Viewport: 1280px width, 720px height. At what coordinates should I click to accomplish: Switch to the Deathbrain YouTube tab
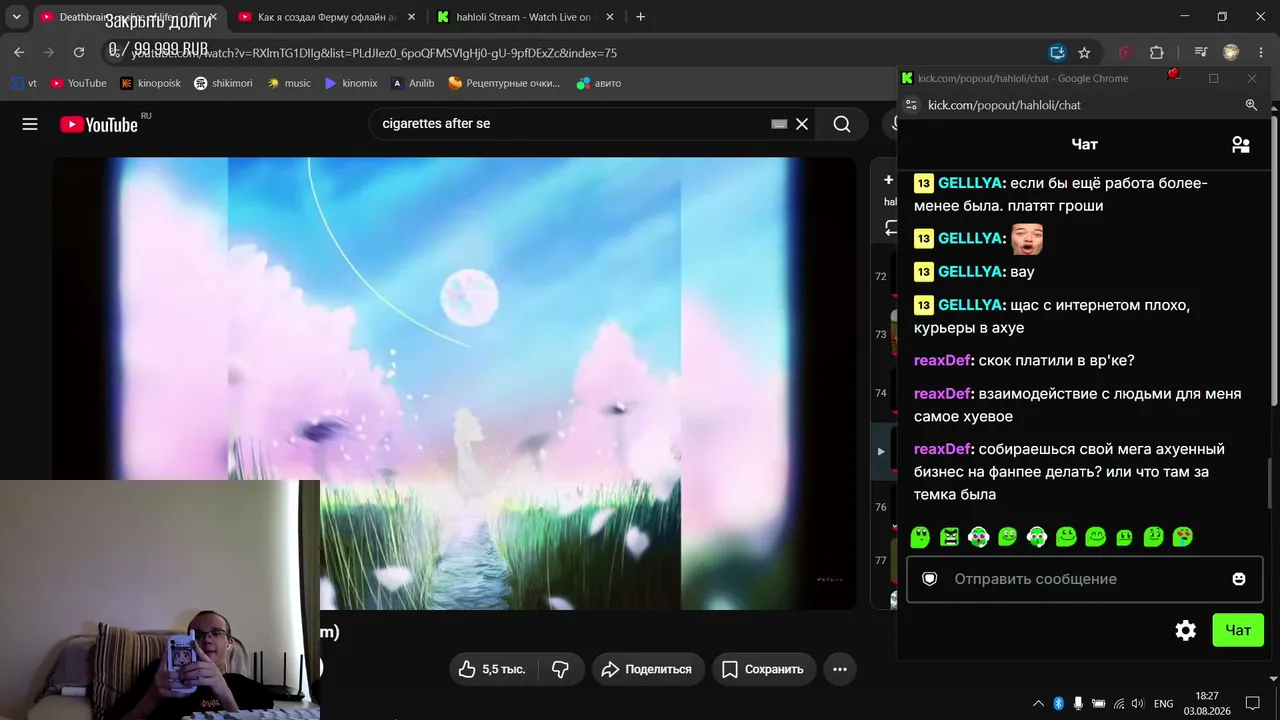(128, 17)
